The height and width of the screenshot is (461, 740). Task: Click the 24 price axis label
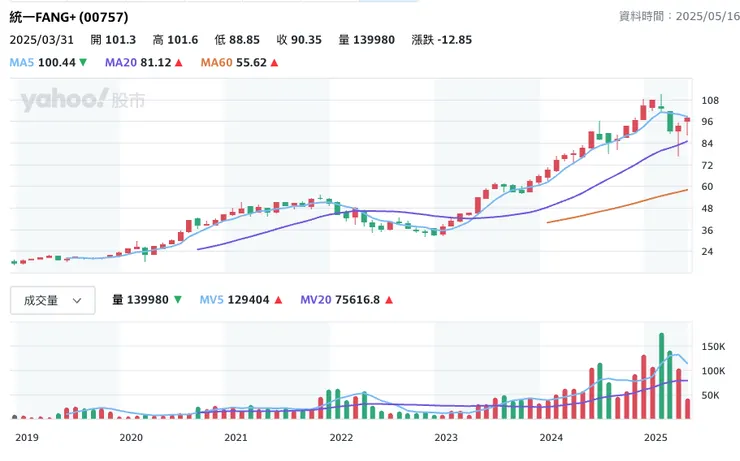click(x=707, y=251)
